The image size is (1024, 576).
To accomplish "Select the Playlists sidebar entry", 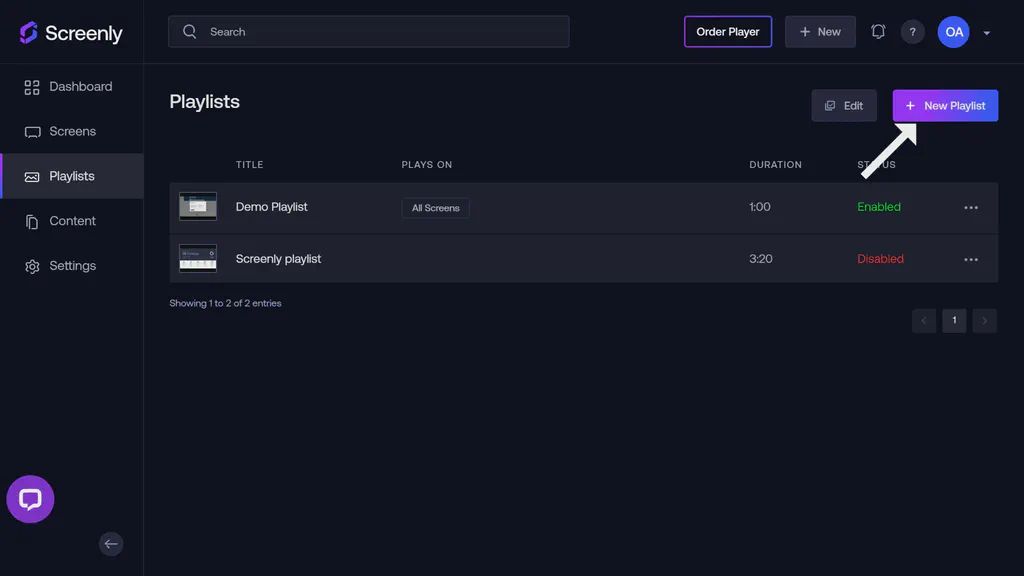I will coord(72,176).
